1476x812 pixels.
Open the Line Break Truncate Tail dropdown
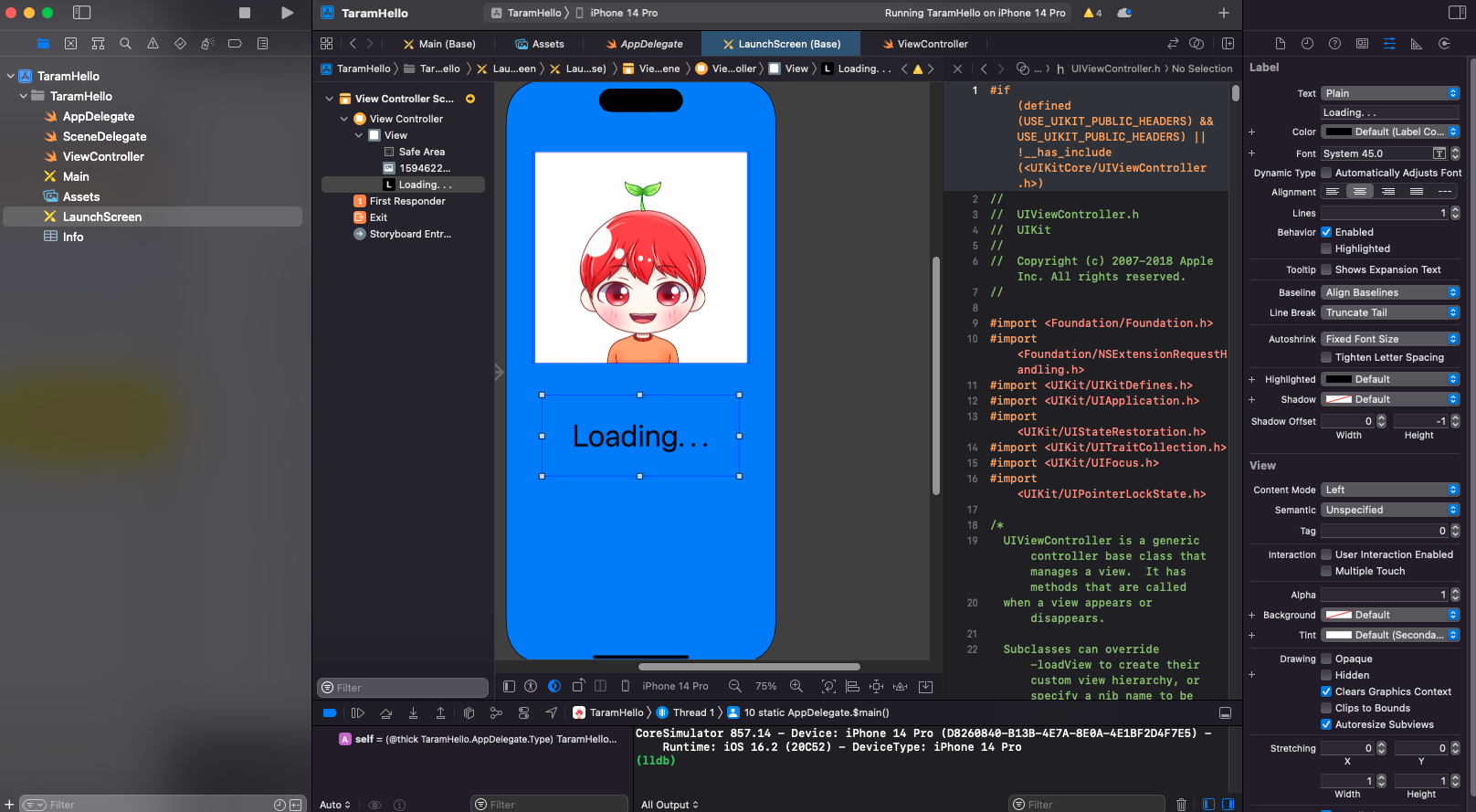1390,312
